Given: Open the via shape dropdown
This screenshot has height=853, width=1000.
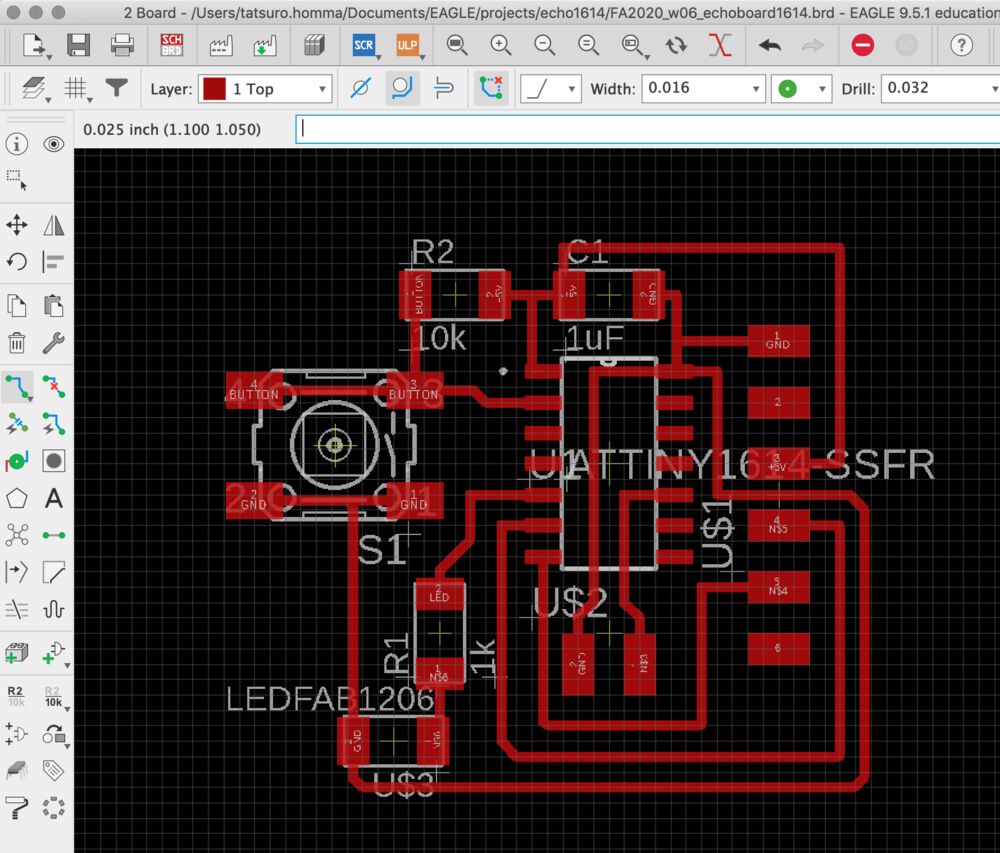Looking at the screenshot, I should [x=801, y=89].
